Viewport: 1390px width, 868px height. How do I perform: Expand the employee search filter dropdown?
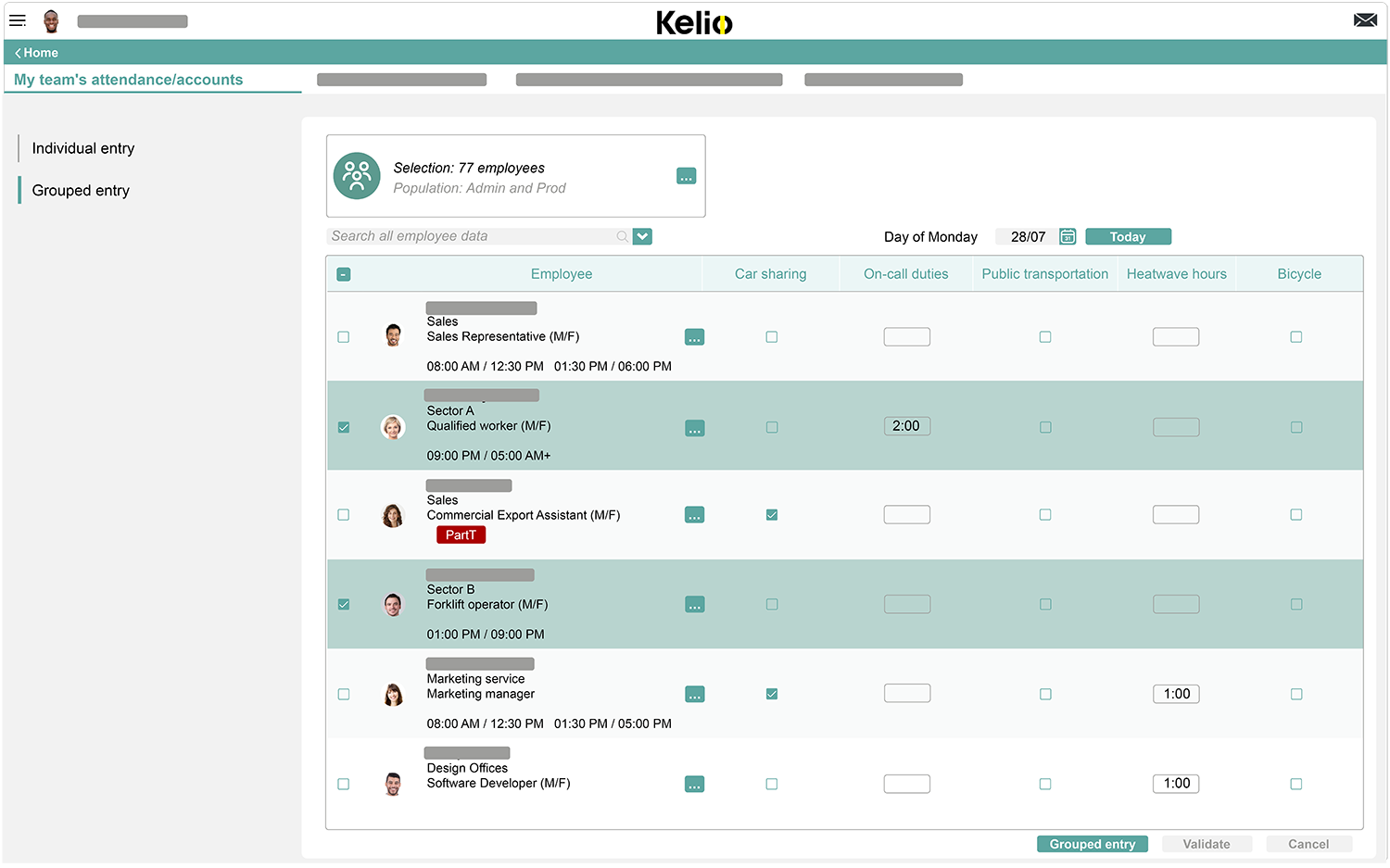click(642, 236)
